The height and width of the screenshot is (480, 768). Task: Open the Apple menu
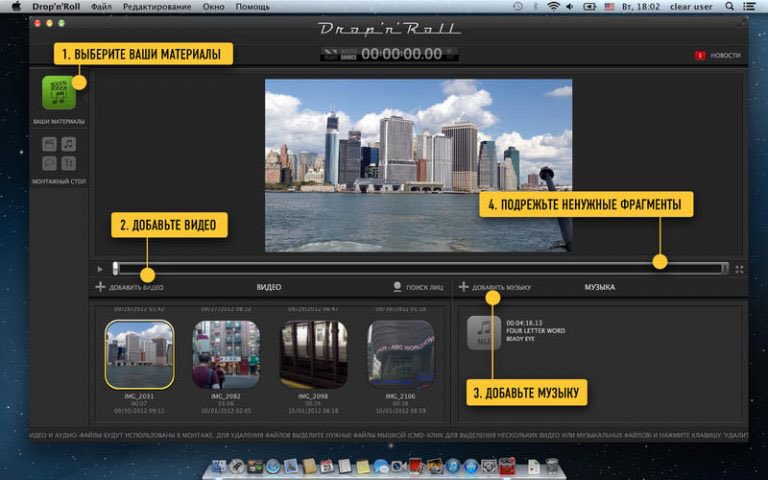[16, 6]
